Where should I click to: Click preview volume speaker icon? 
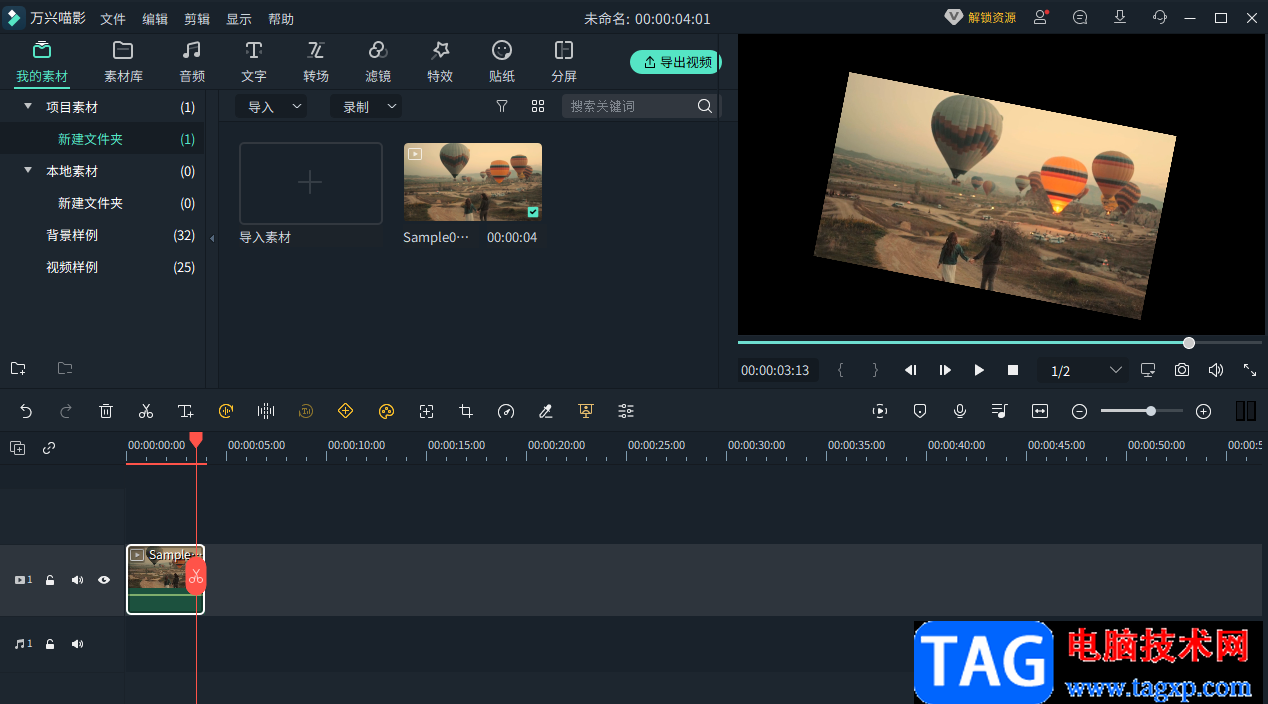1216,370
